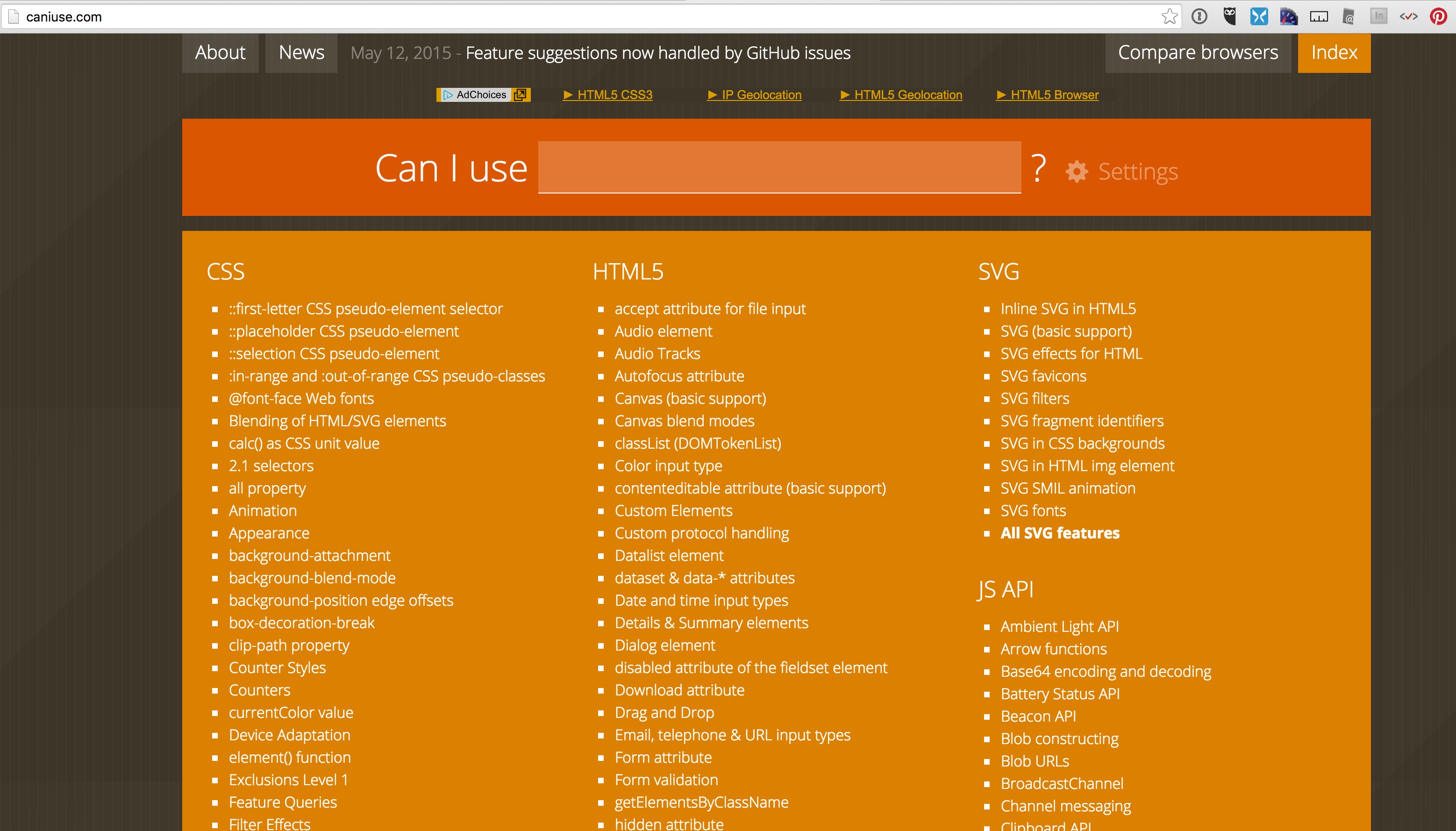The width and height of the screenshot is (1456, 831).
Task: View All SVG features
Action: (x=1060, y=533)
